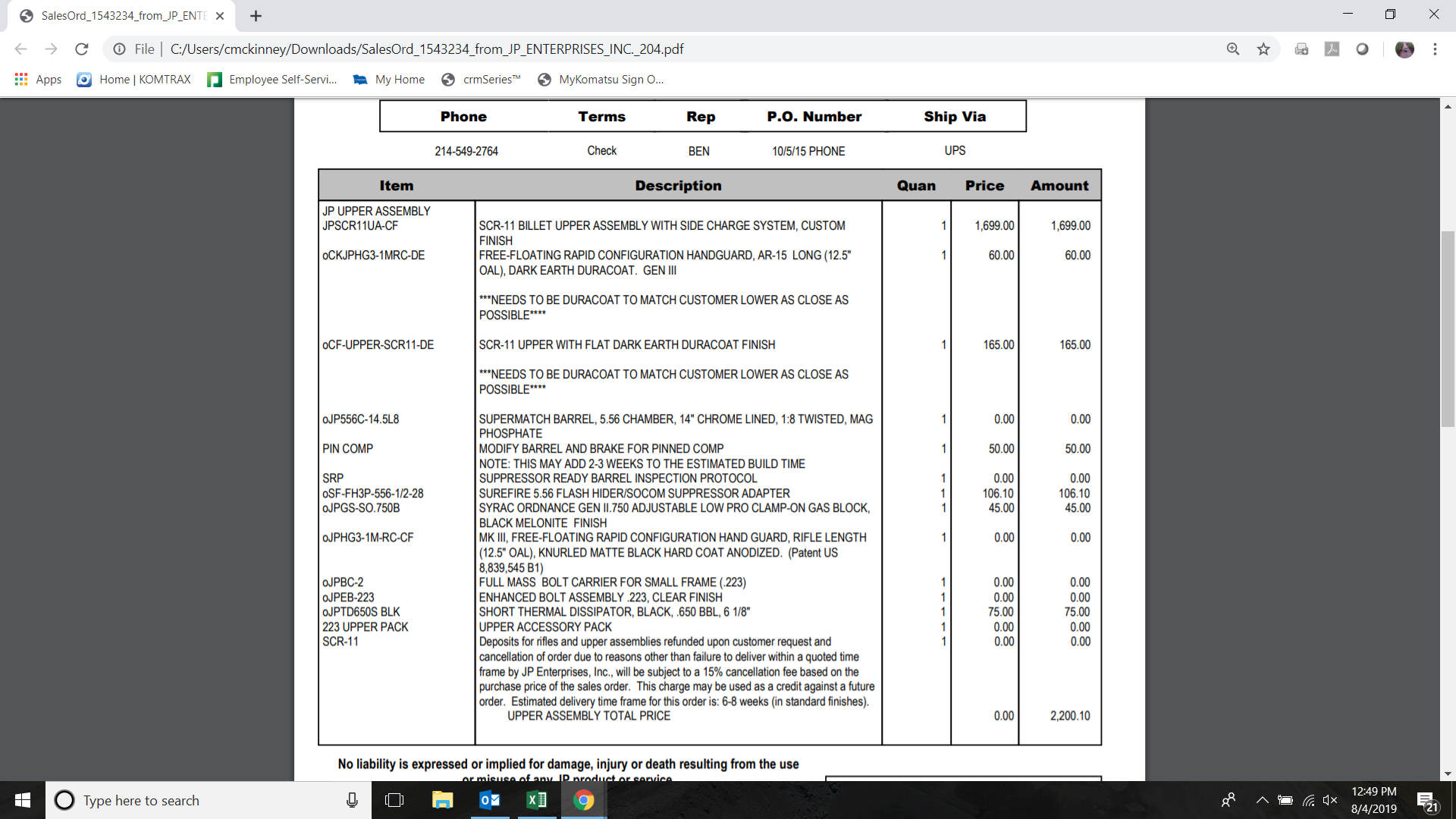1456x819 pixels.
Task: Click the item code oJPGS-SO.750B
Action: coord(361,508)
